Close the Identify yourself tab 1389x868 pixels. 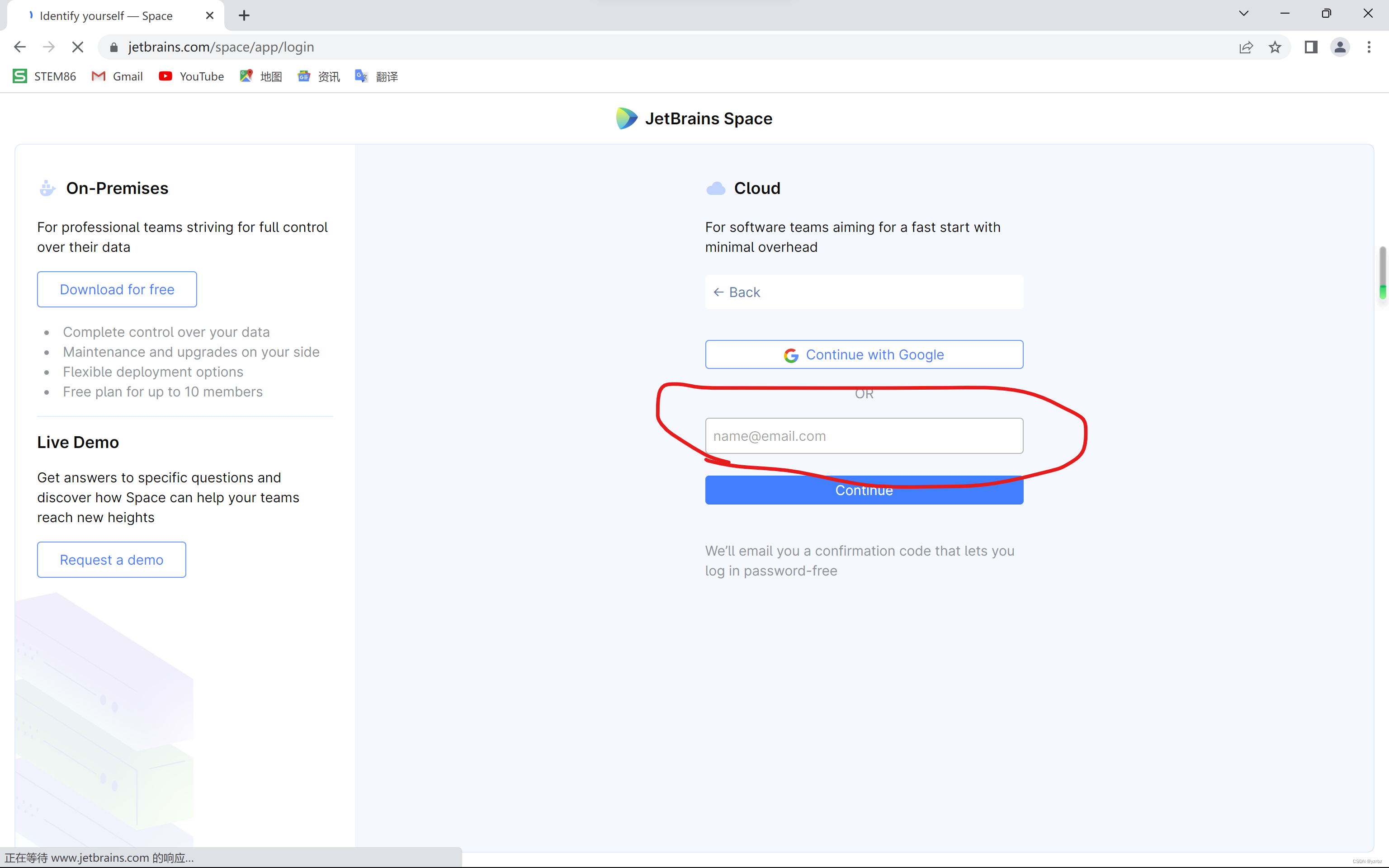[209, 15]
